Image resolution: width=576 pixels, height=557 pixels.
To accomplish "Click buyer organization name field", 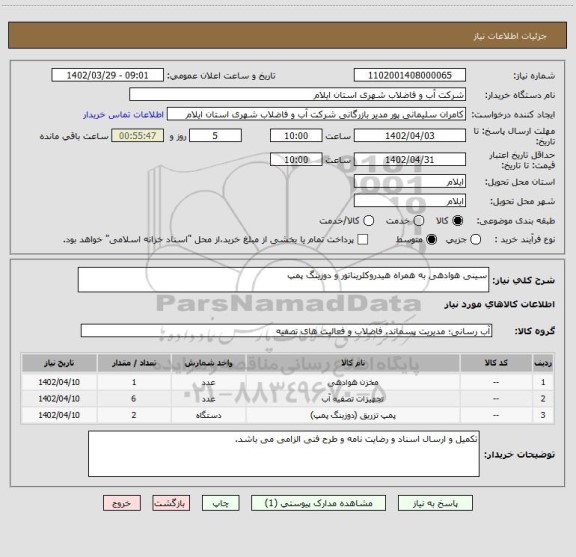I will 297,95.
